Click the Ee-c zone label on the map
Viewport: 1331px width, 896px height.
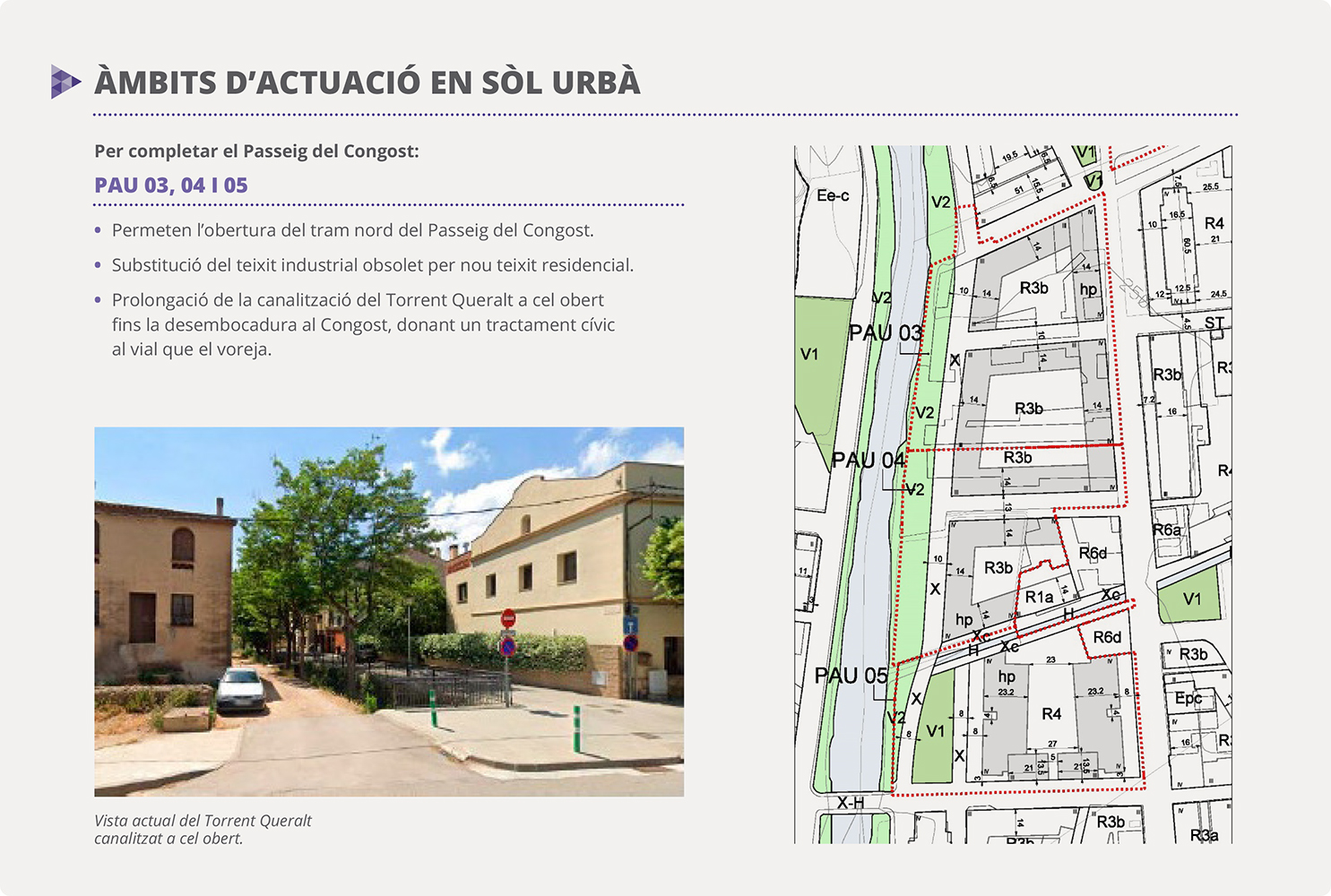(x=833, y=195)
